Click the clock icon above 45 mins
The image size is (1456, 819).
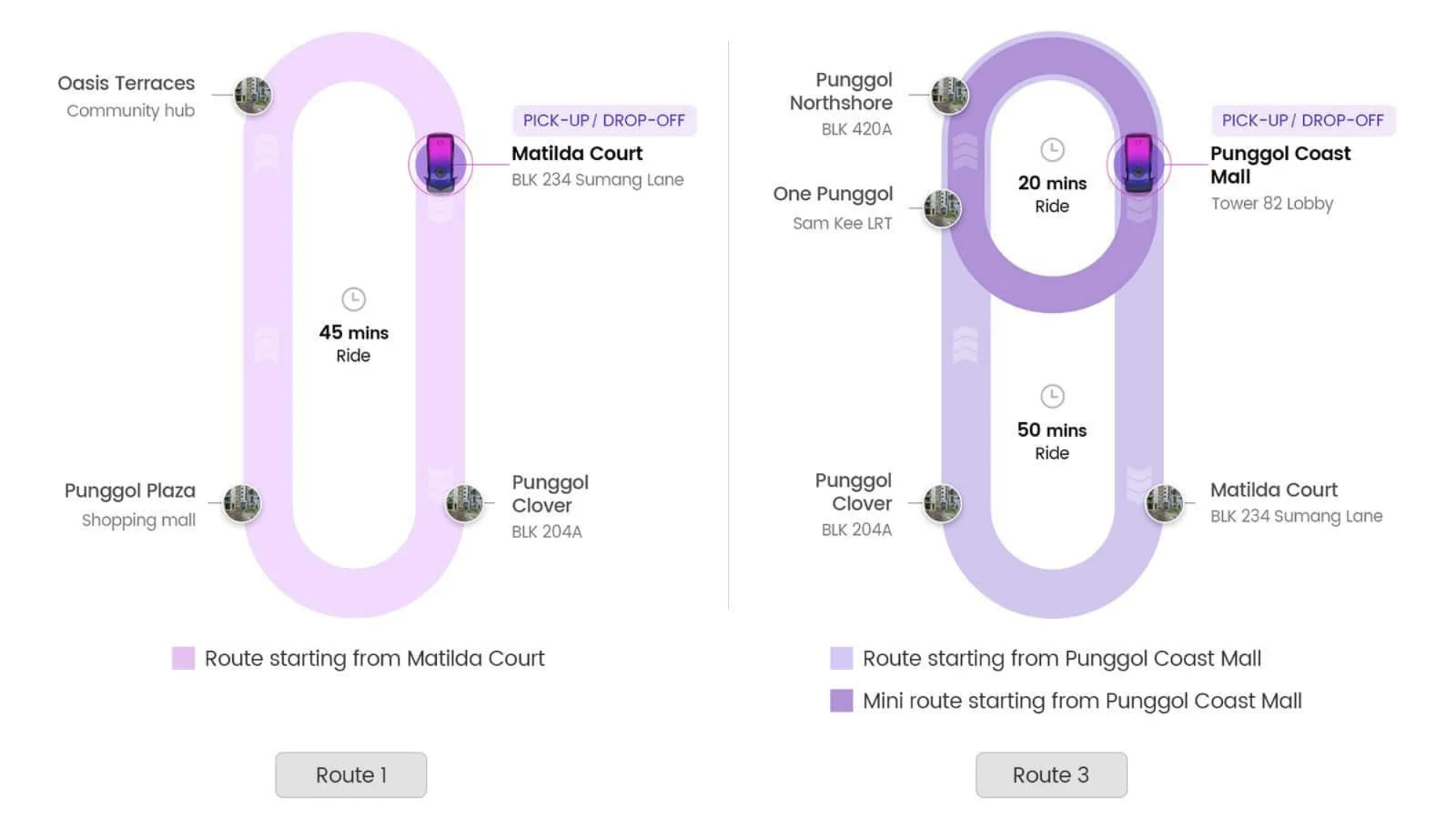coord(353,298)
